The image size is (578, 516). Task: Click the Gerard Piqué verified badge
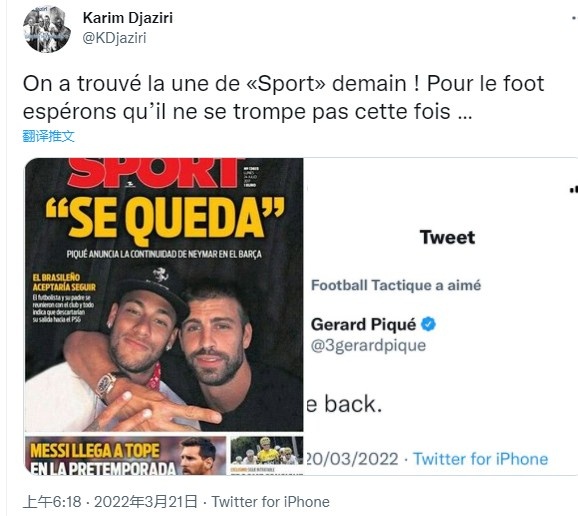[x=428, y=324]
